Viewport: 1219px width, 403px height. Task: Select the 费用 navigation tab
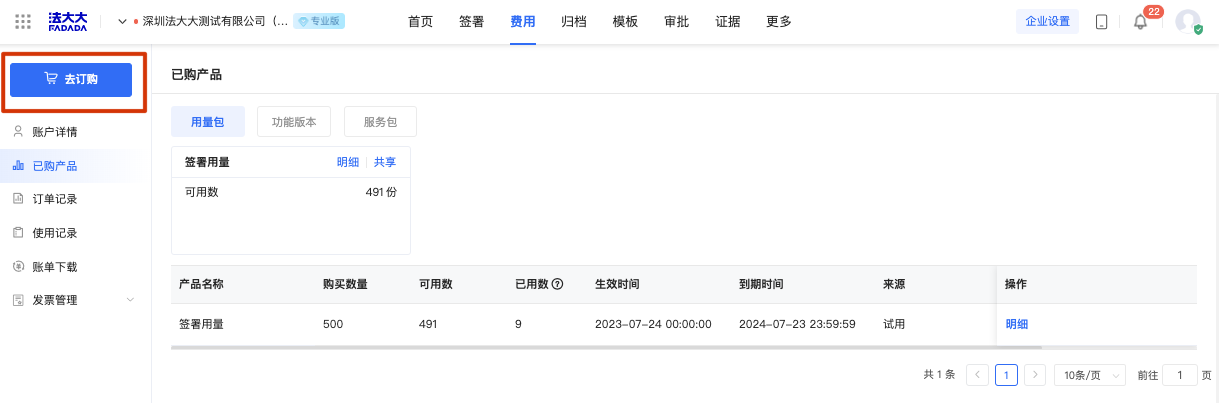522,21
